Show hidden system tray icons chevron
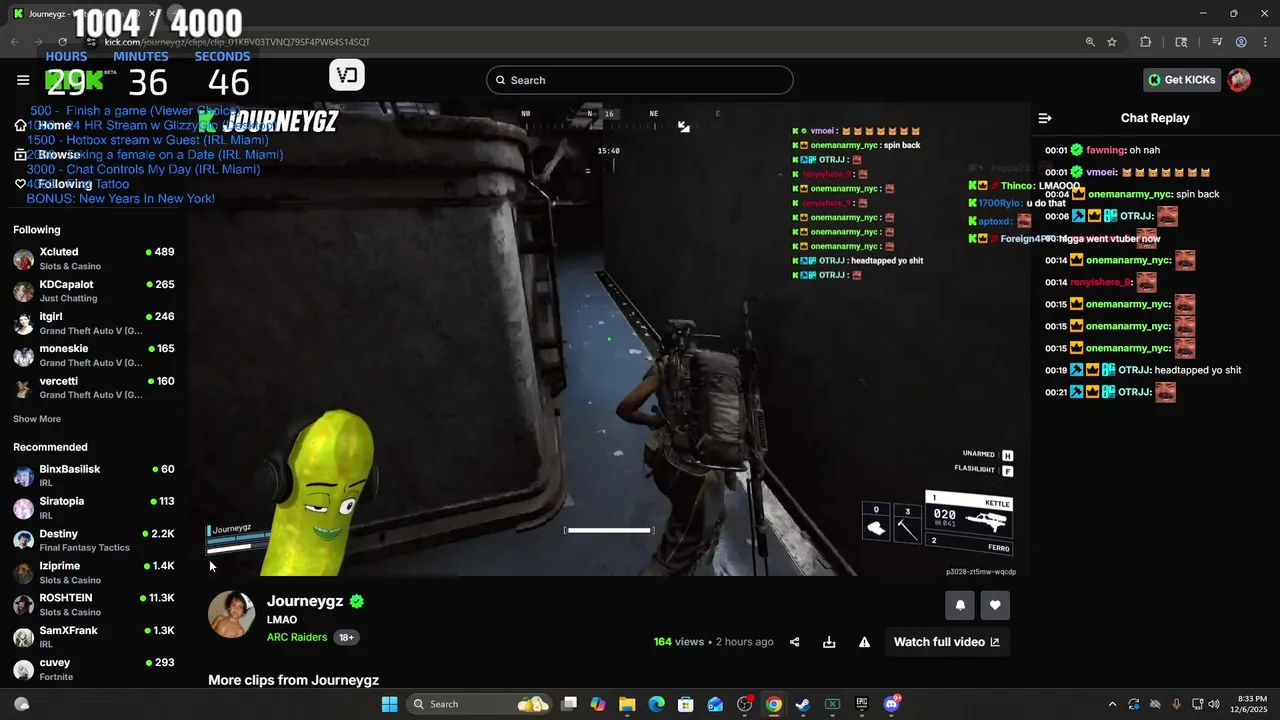Image resolution: width=1280 pixels, height=720 pixels. [x=1112, y=704]
